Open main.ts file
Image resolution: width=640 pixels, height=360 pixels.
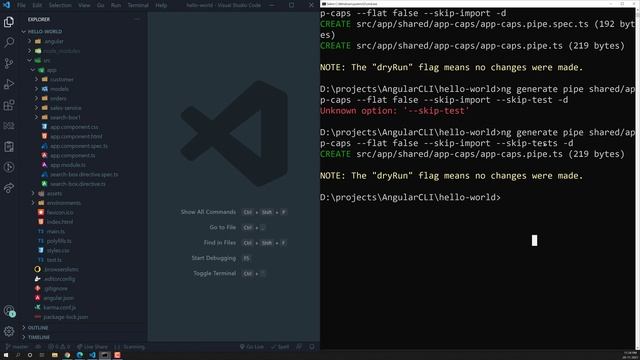(x=56, y=231)
